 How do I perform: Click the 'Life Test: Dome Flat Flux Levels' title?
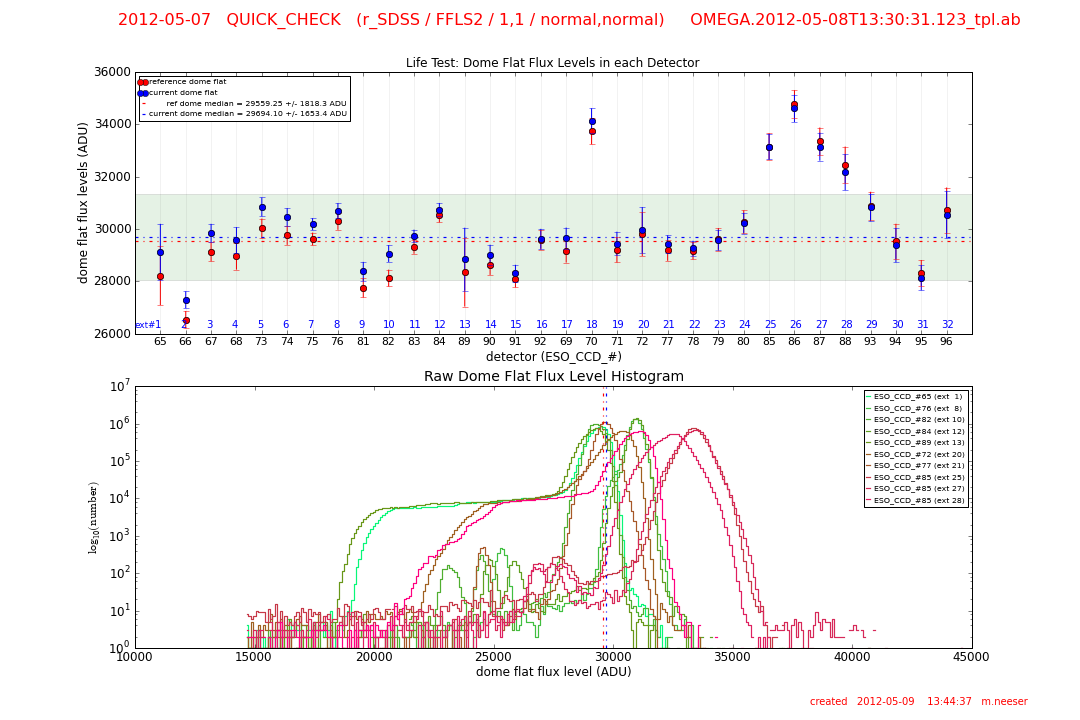coord(552,63)
